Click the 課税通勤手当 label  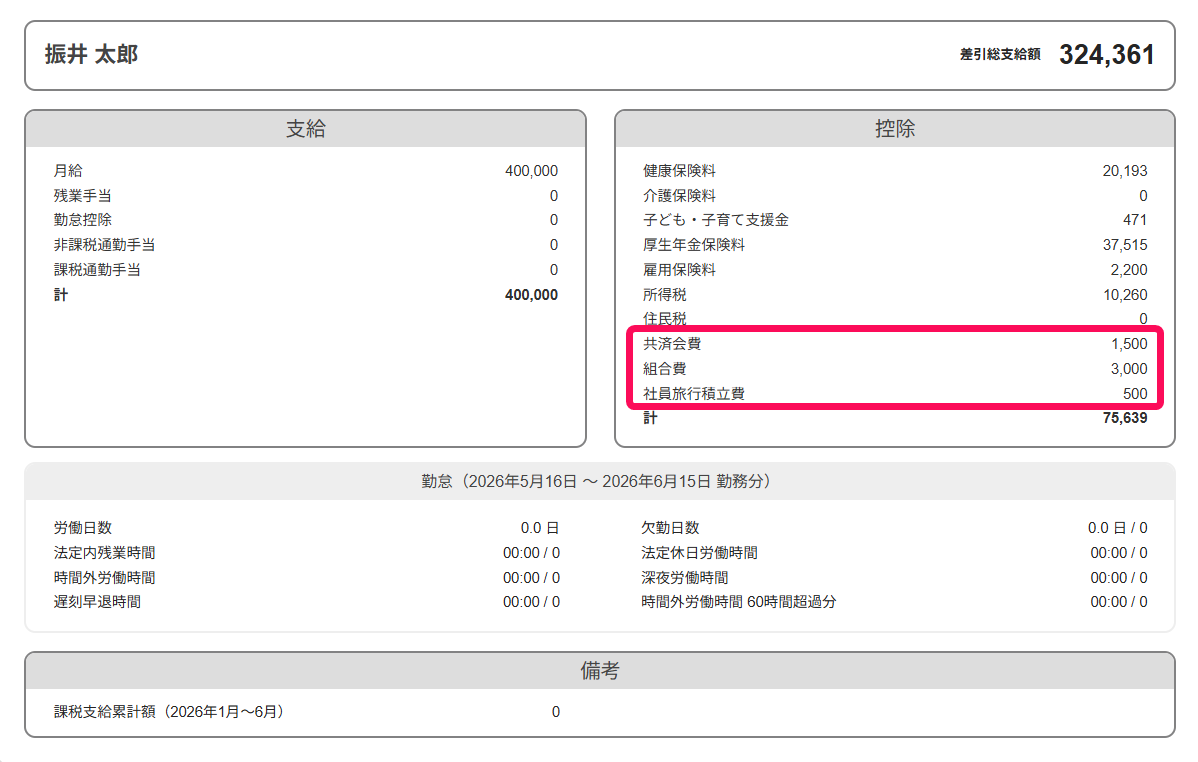[97, 270]
